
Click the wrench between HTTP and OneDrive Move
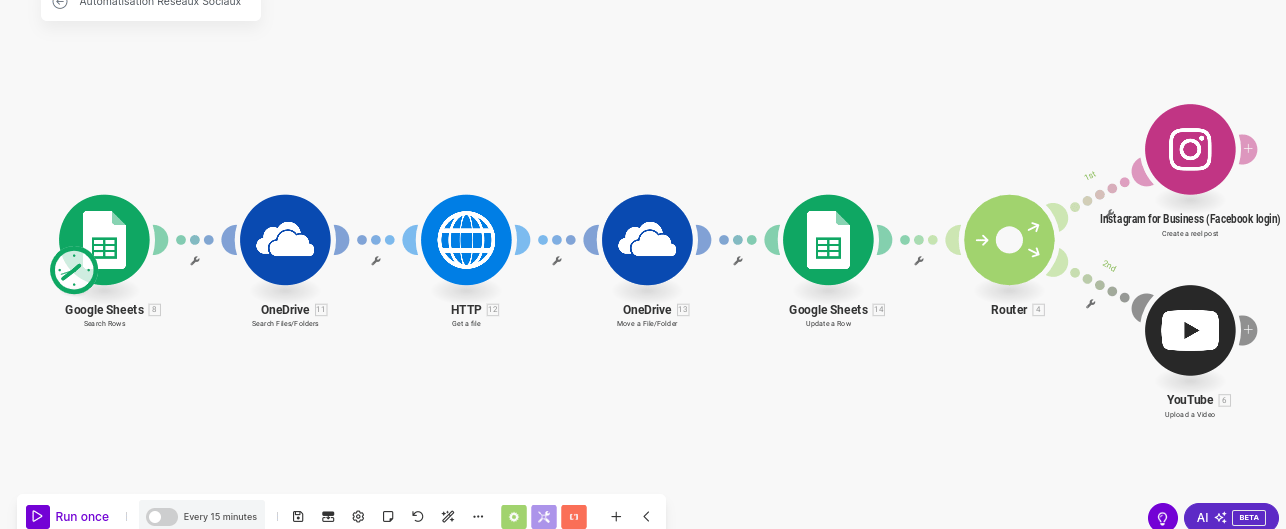pos(557,261)
